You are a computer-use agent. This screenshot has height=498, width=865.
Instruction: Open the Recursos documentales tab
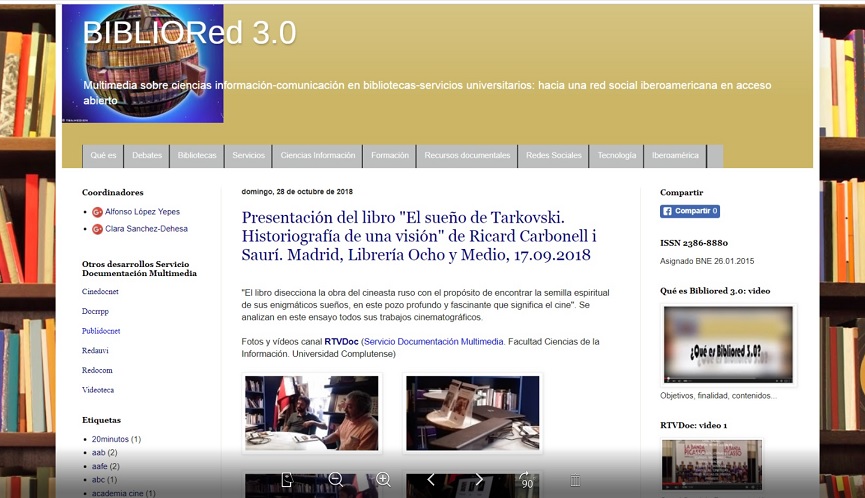(x=467, y=156)
